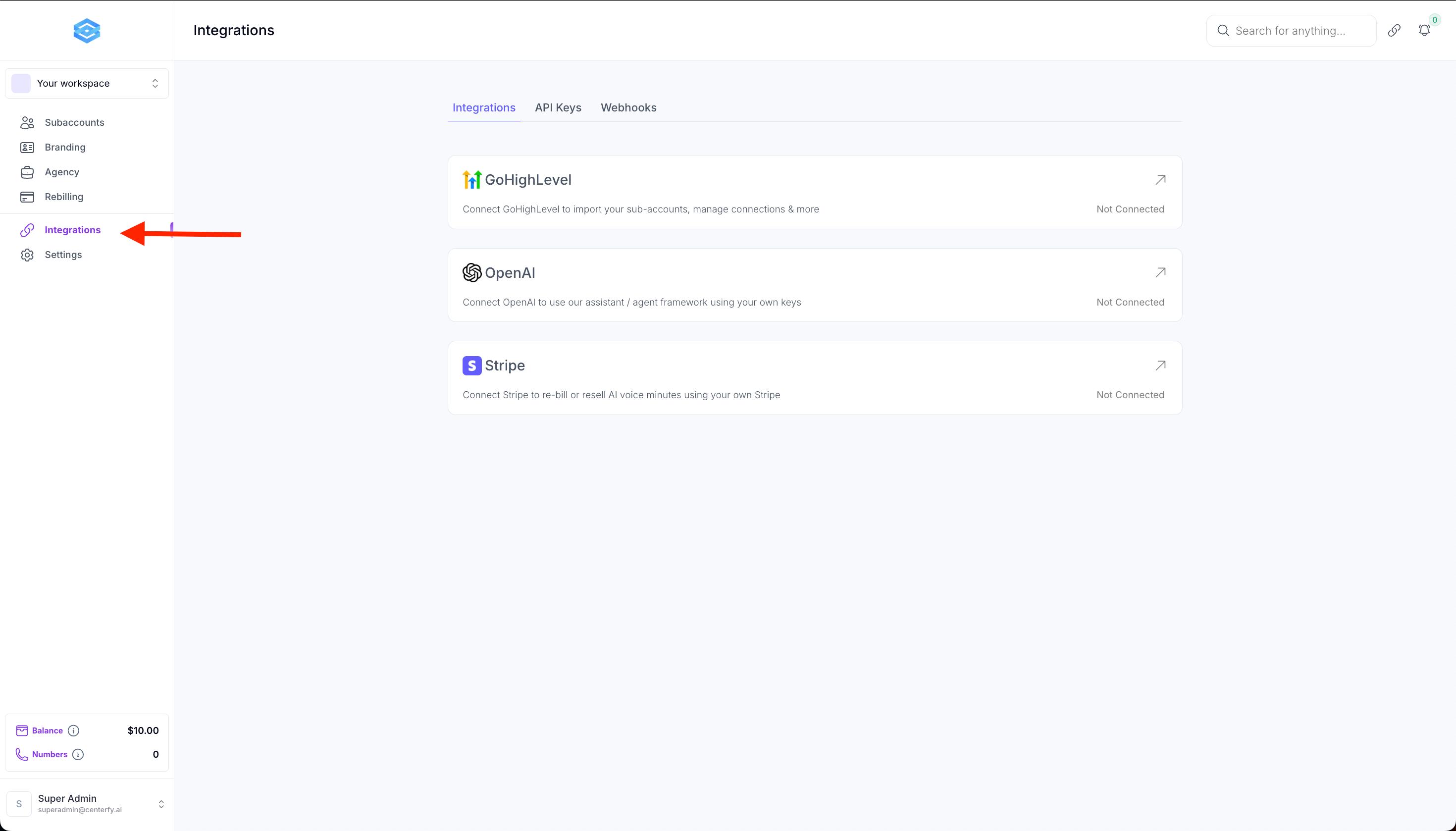The width and height of the screenshot is (1456, 831).
Task: Switch to the Webhooks tab
Action: [x=628, y=107]
